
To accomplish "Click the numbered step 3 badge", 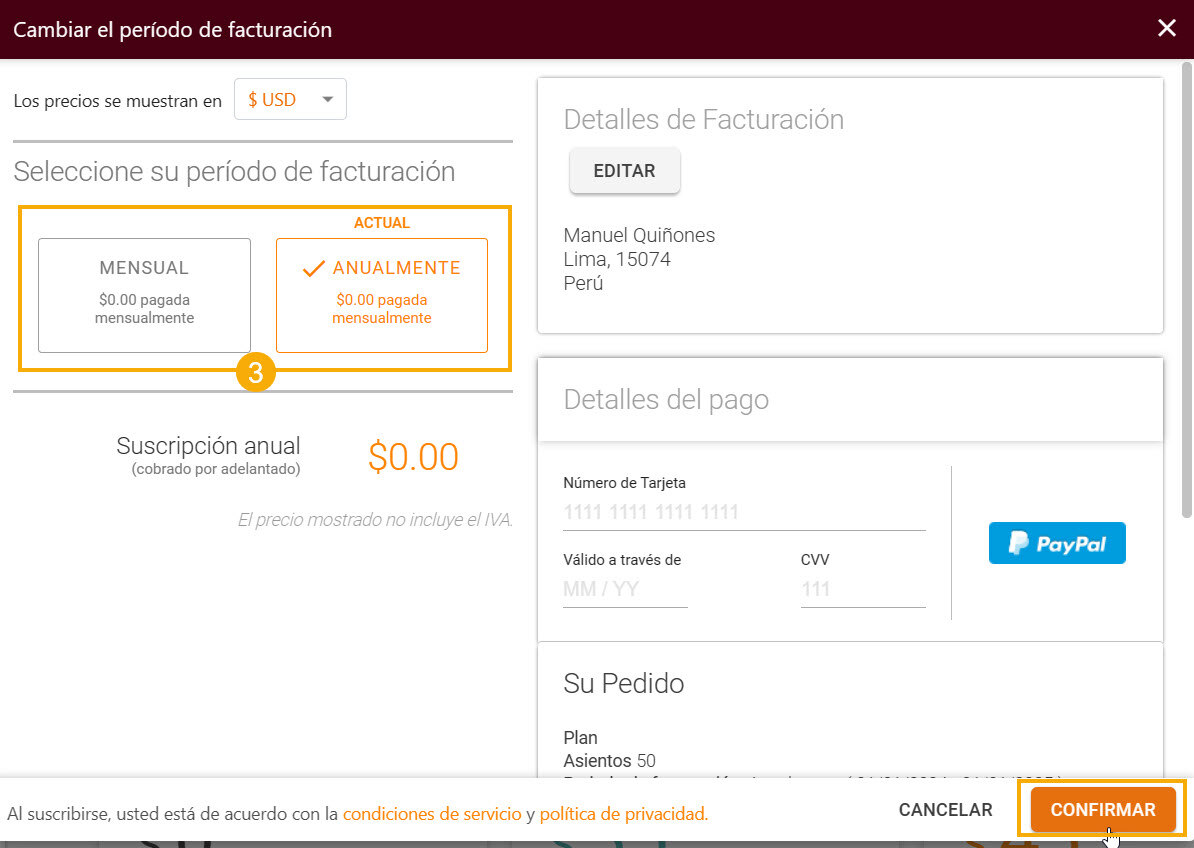I will click(x=256, y=372).
